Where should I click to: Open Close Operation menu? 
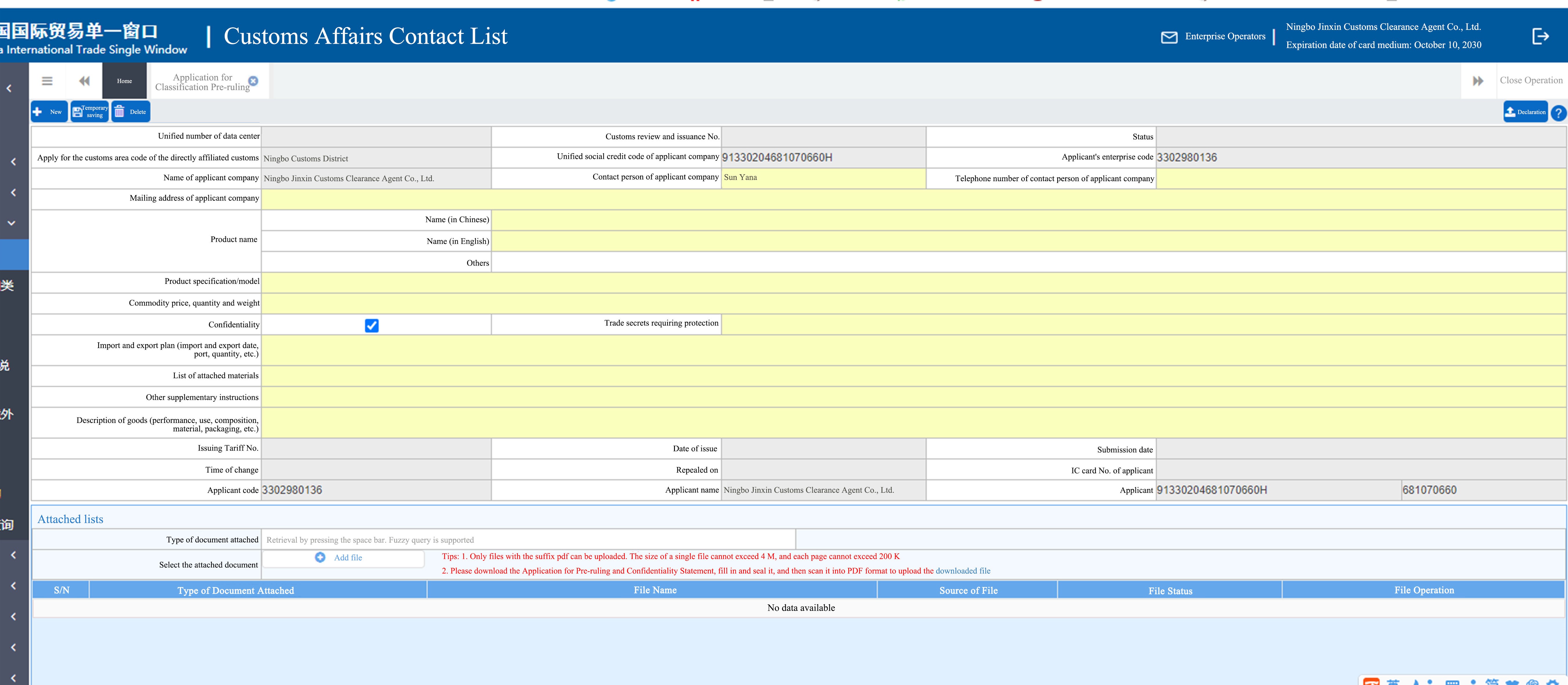pyautogui.click(x=1531, y=80)
